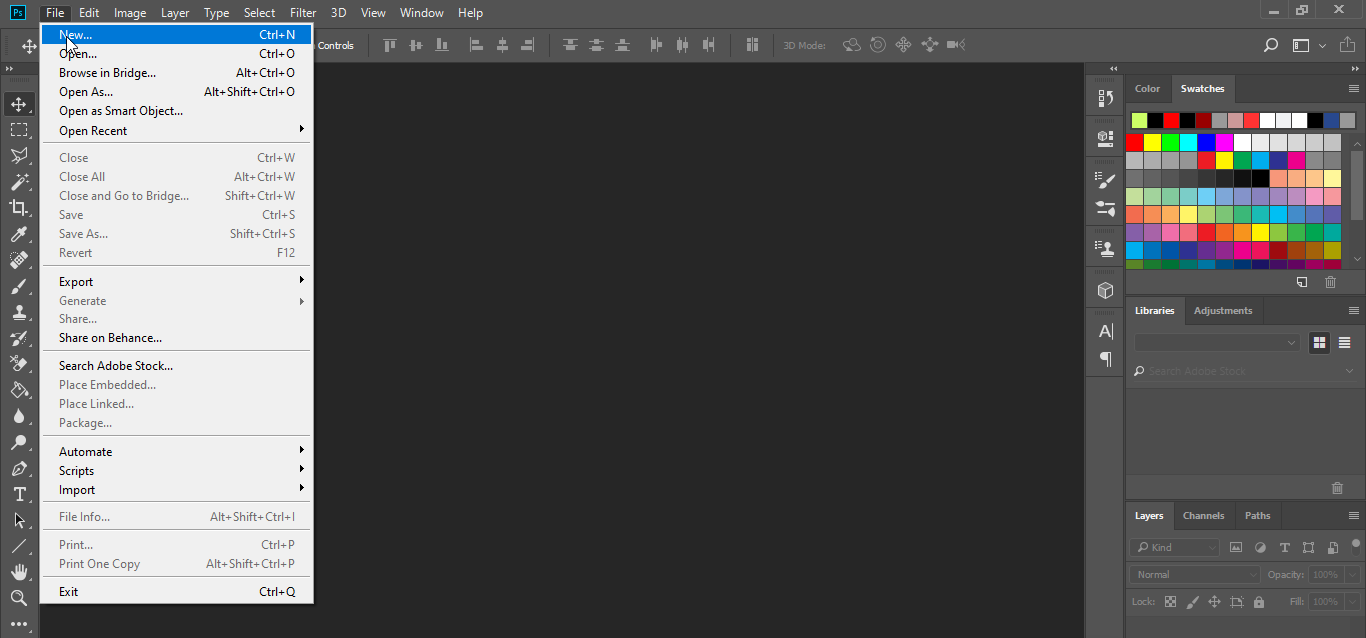Select the Path Selection tool

tap(19, 520)
